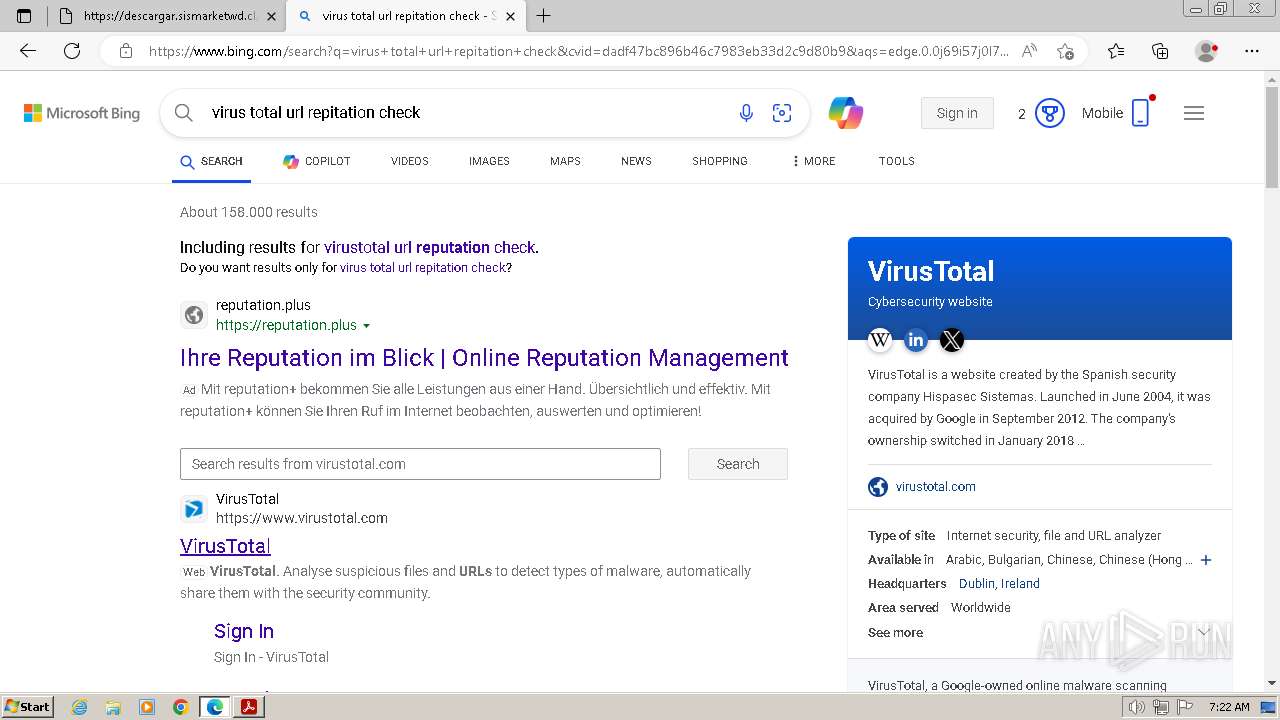Viewport: 1280px width, 720px height.
Task: Open Adobe Acrobat from taskbar
Action: pyautogui.click(x=249, y=707)
